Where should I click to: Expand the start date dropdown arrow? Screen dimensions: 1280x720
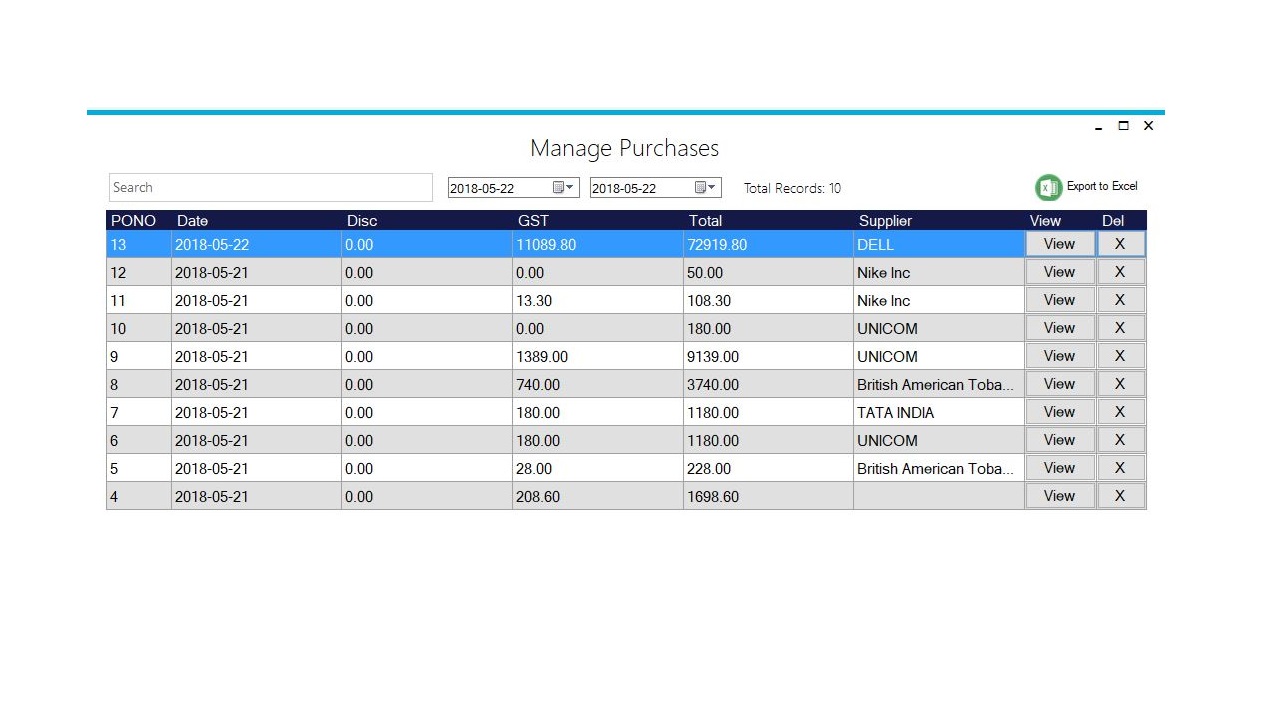click(571, 187)
